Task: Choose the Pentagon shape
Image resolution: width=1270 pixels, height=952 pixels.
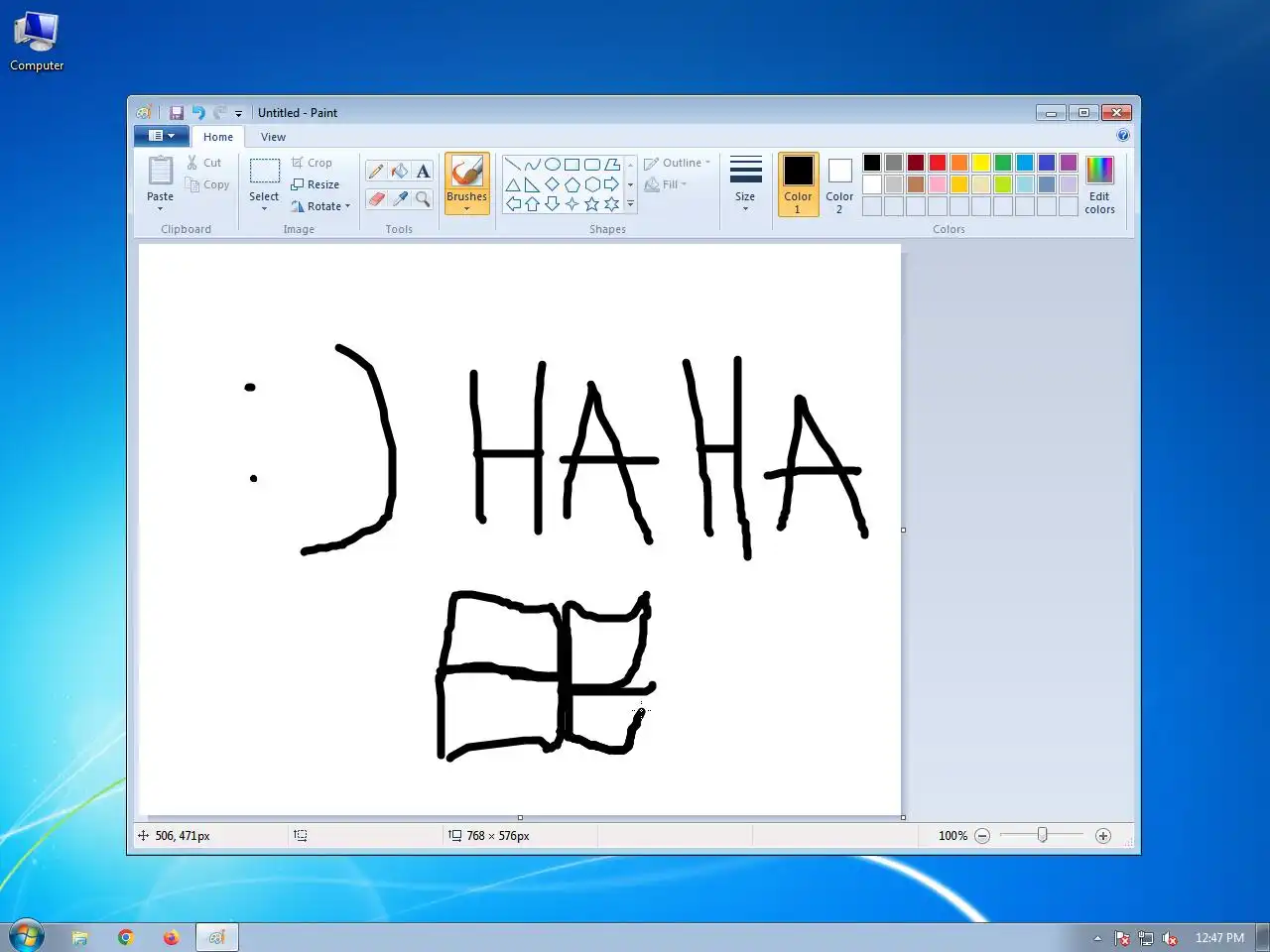Action: click(x=572, y=184)
